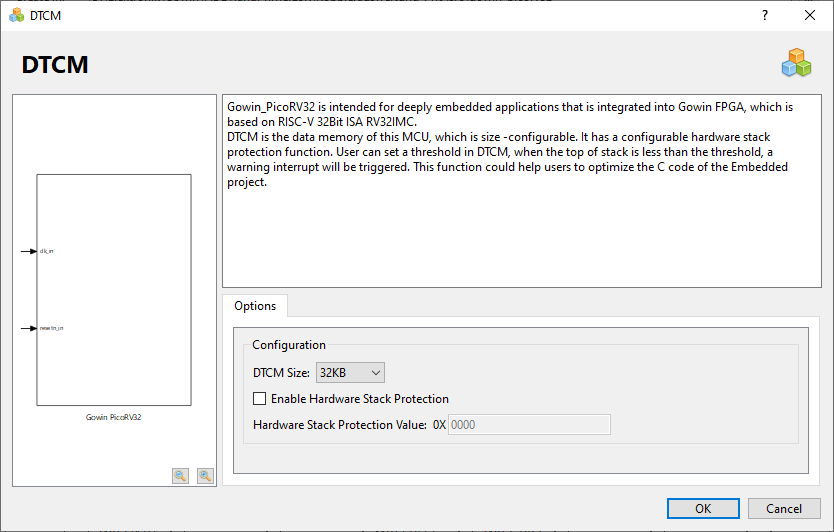
Task: Enable Hardware Stack Protection checkbox
Action: click(260, 398)
